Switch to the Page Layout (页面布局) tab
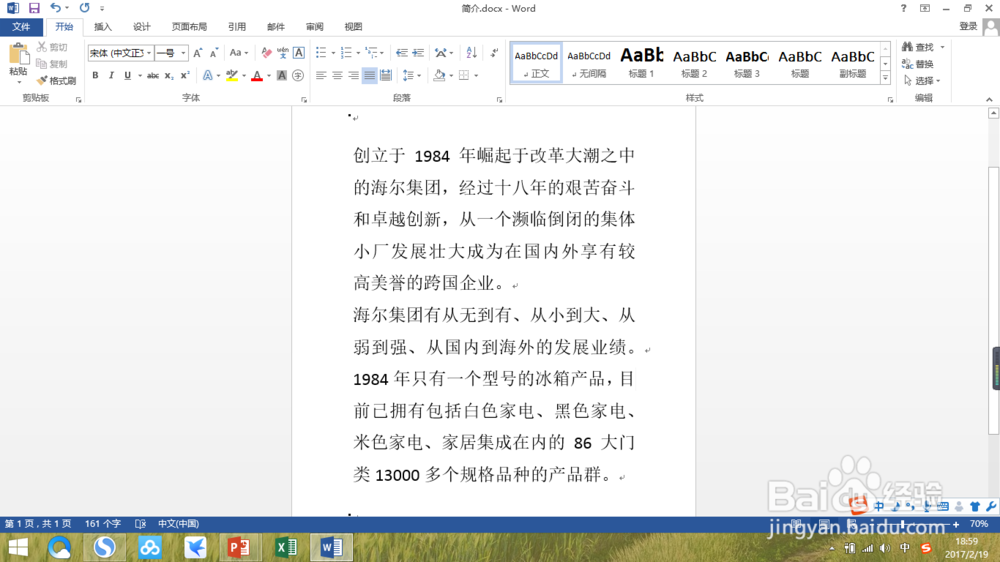Image resolution: width=1000 pixels, height=562 pixels. (189, 27)
